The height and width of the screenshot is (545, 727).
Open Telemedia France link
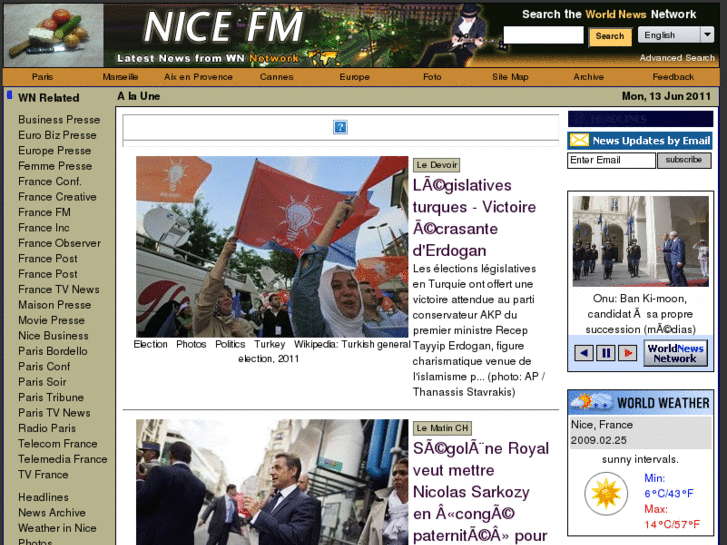(63, 459)
